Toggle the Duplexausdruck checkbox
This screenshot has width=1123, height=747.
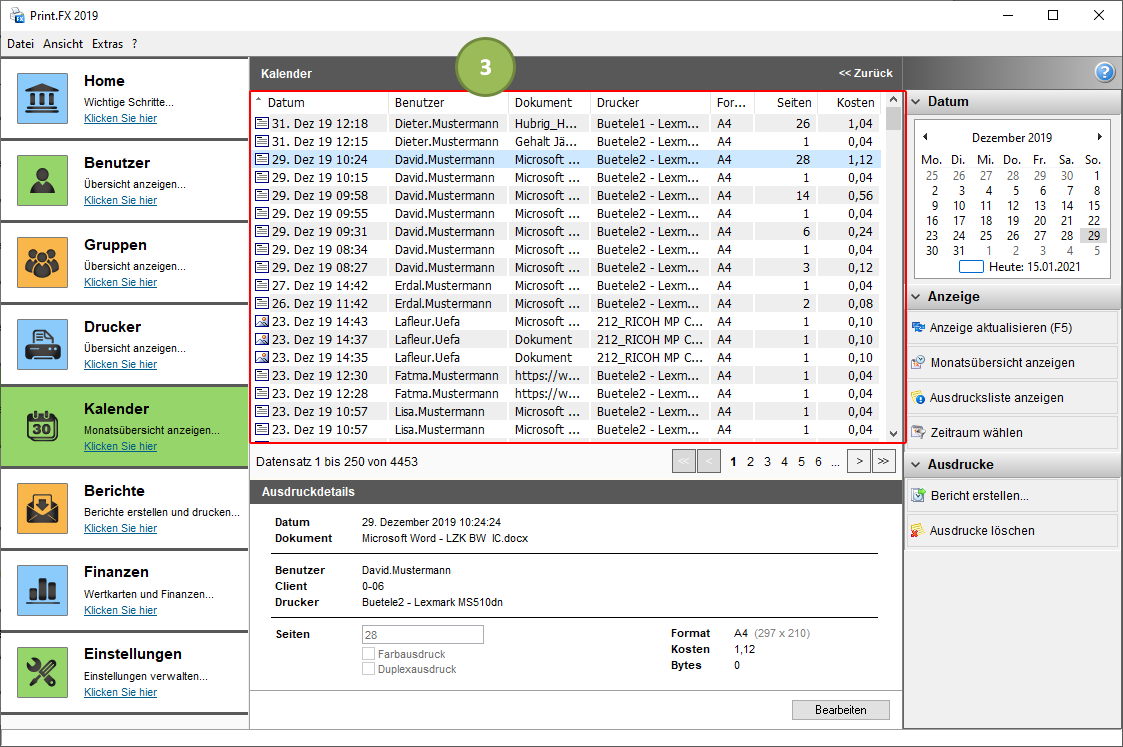[x=368, y=669]
